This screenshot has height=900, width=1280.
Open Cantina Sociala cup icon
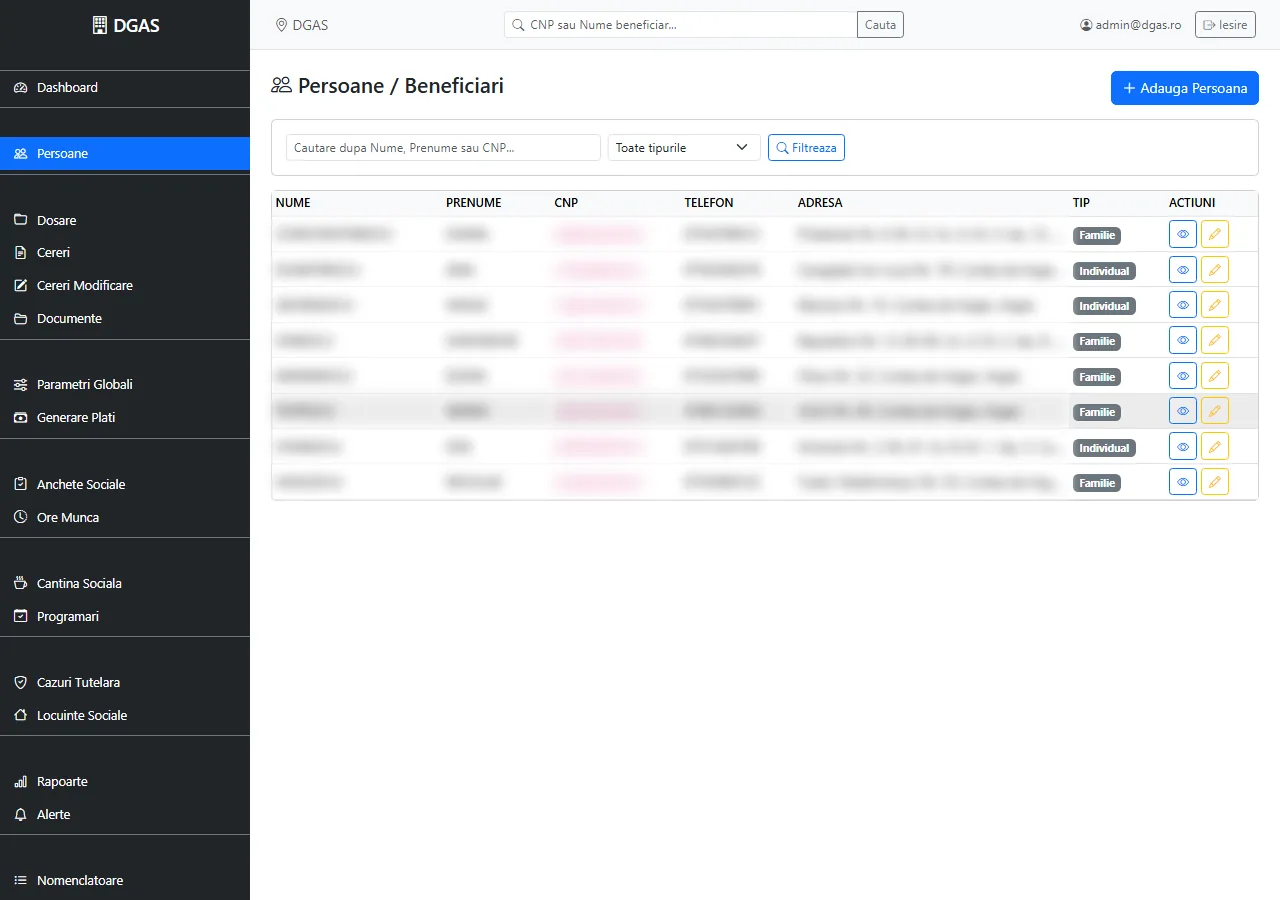[20, 583]
